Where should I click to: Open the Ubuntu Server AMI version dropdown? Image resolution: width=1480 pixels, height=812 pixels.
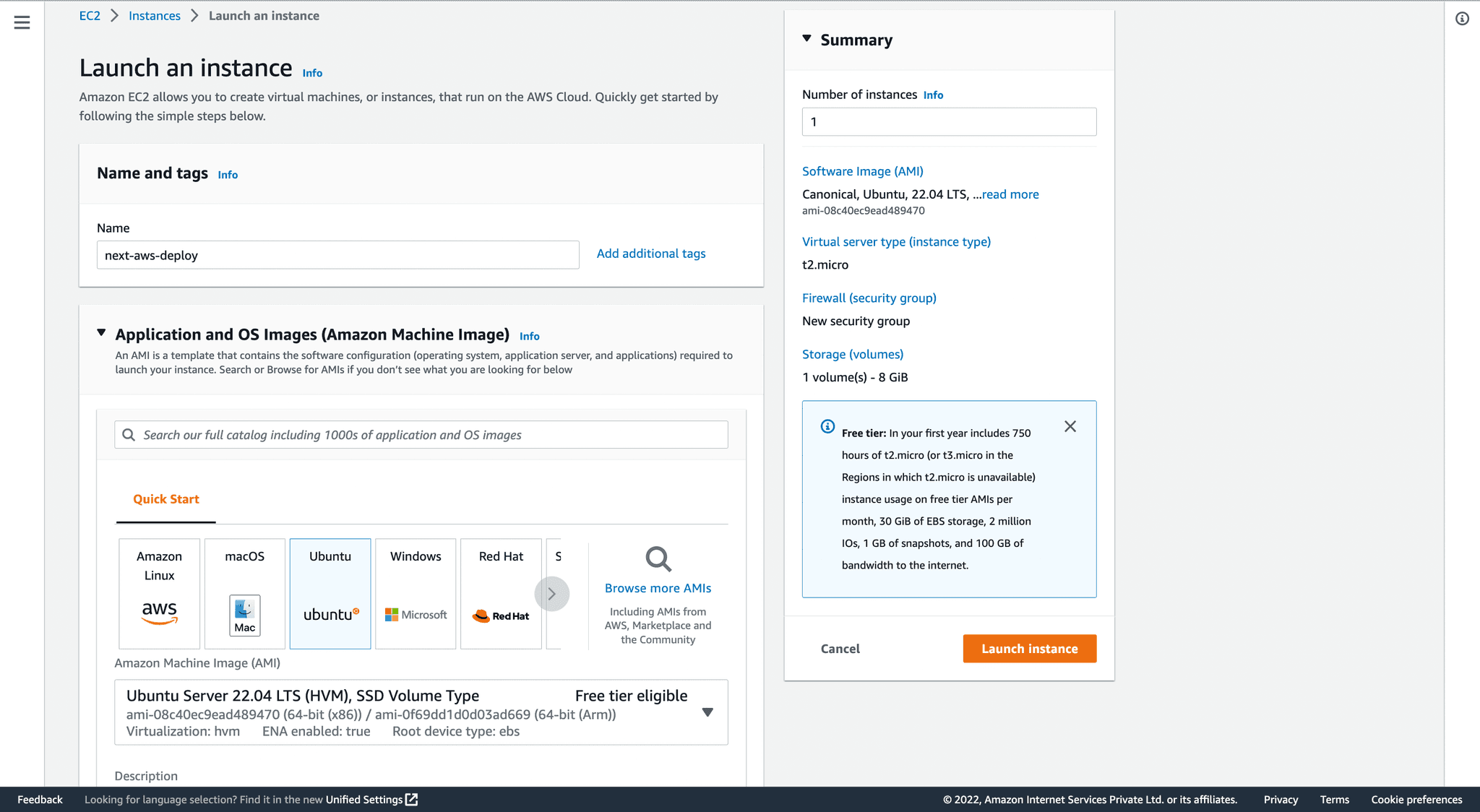707,712
